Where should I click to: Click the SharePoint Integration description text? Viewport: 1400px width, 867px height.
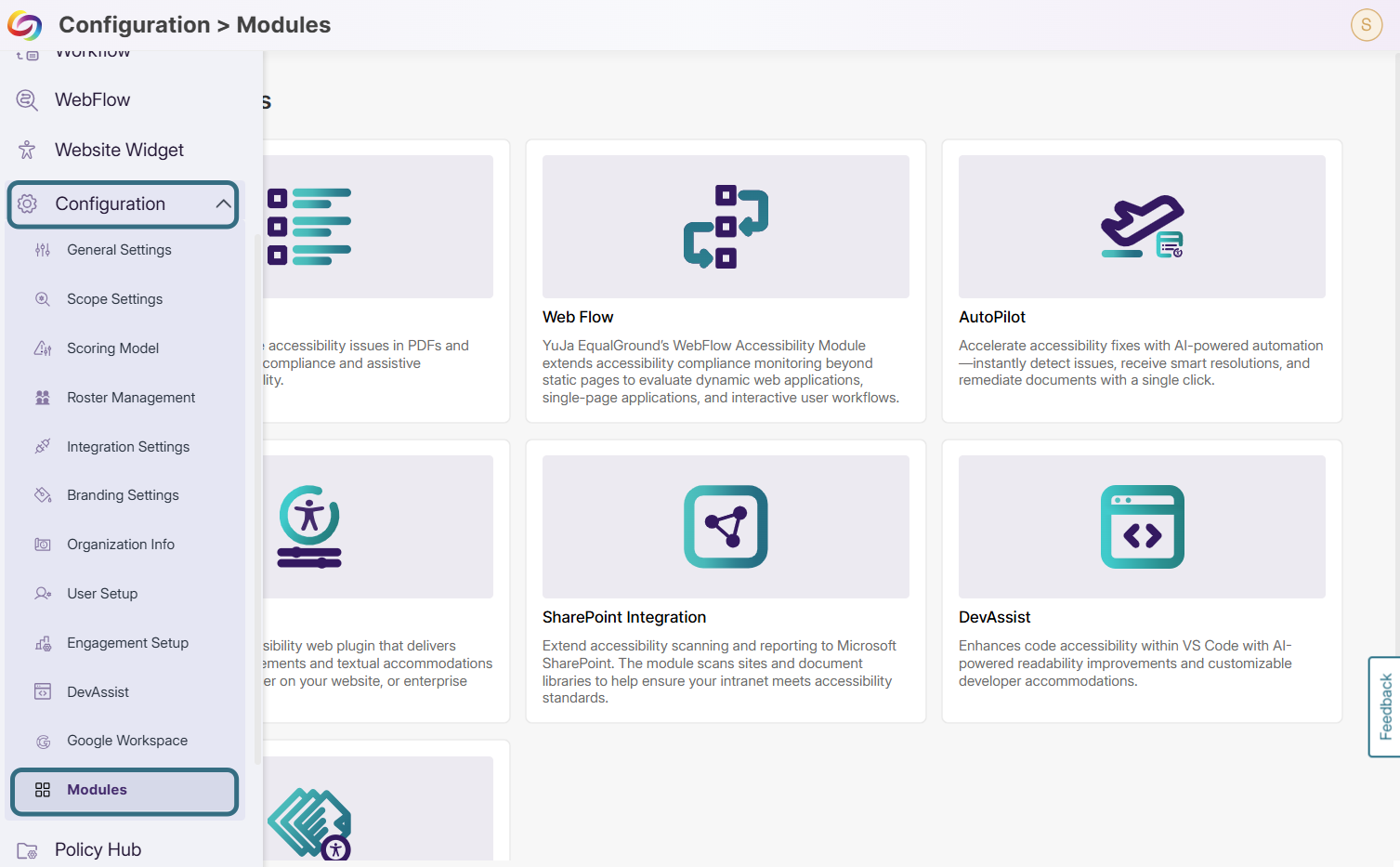point(719,672)
